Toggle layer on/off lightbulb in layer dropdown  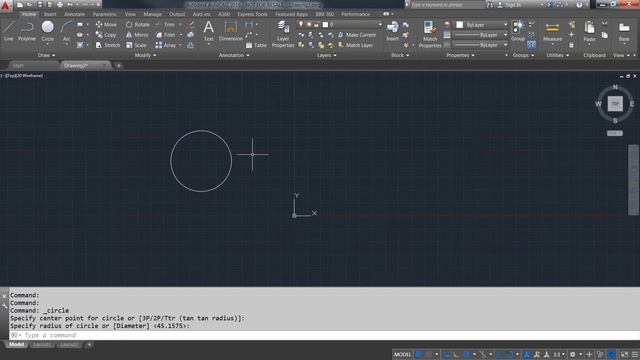click(x=301, y=24)
